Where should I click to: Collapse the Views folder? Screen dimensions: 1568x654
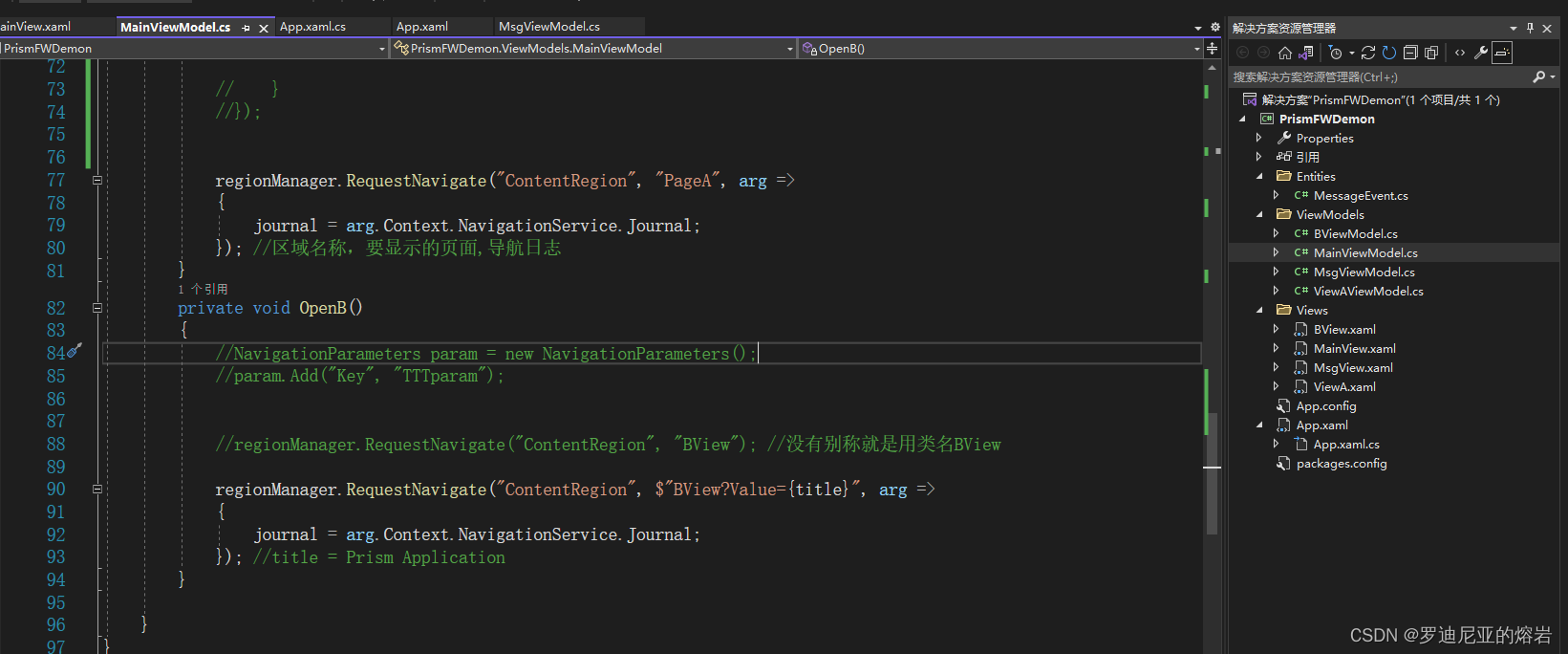(x=1259, y=310)
